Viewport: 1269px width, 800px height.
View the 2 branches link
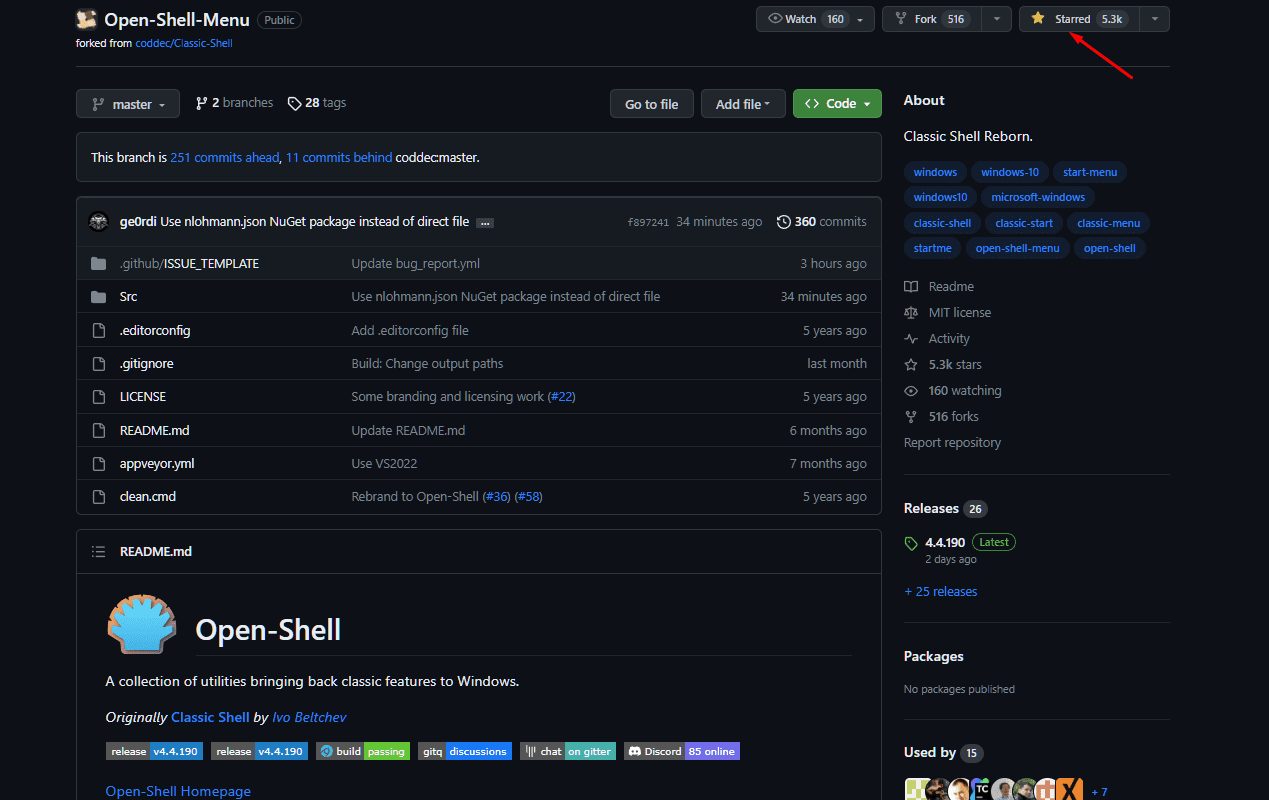click(234, 103)
